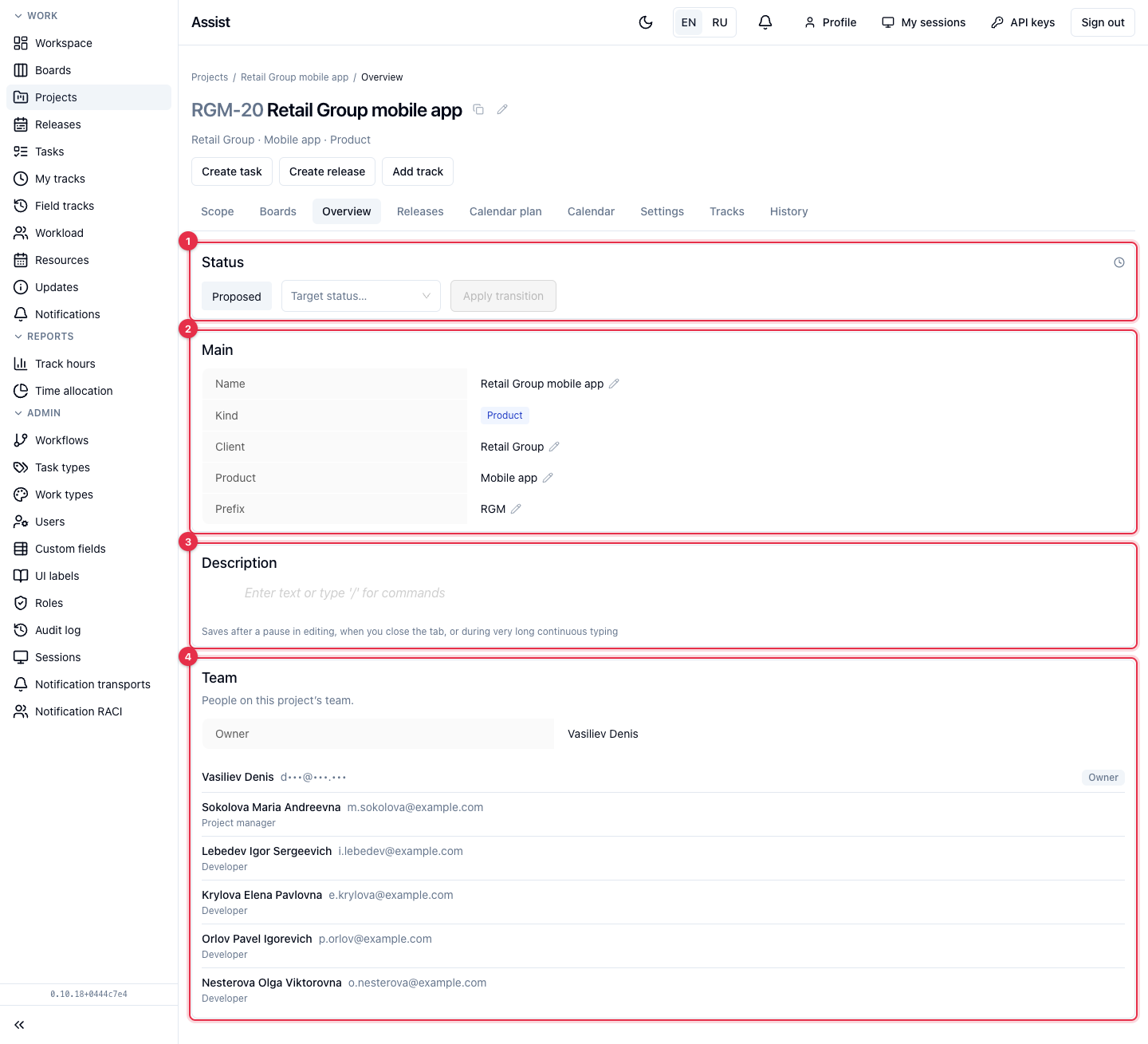1148x1044 pixels.
Task: Click the Create release button
Action: click(x=327, y=171)
